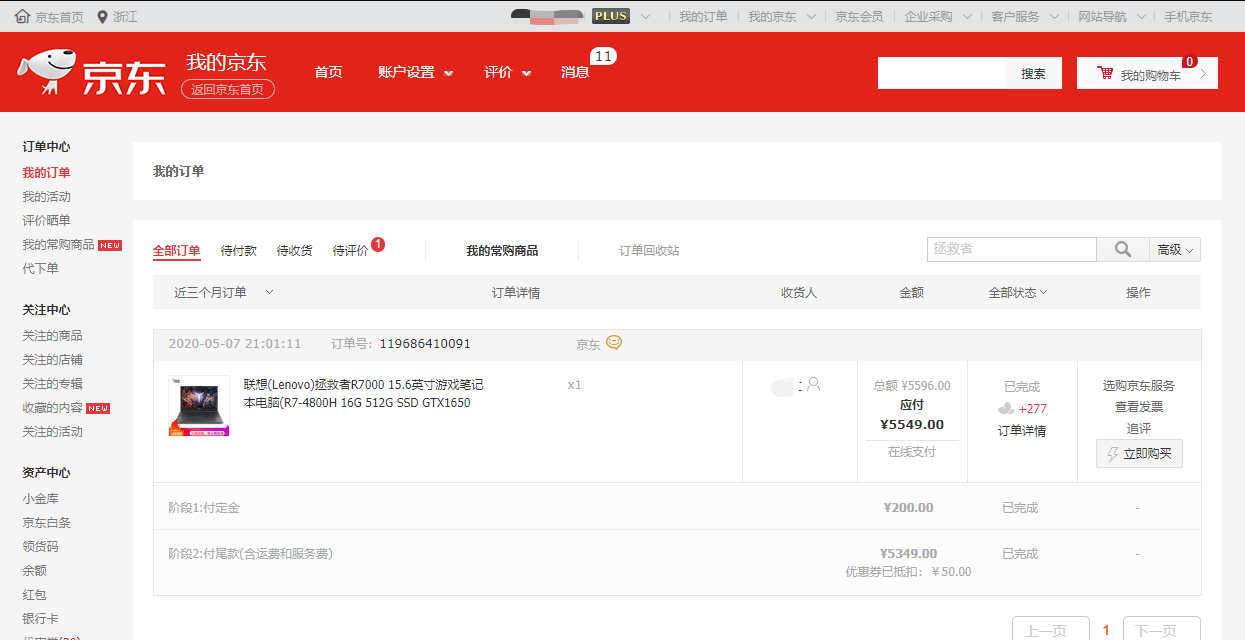This screenshot has width=1245, height=640.
Task: Open the 订单详情 link
Action: point(1022,431)
